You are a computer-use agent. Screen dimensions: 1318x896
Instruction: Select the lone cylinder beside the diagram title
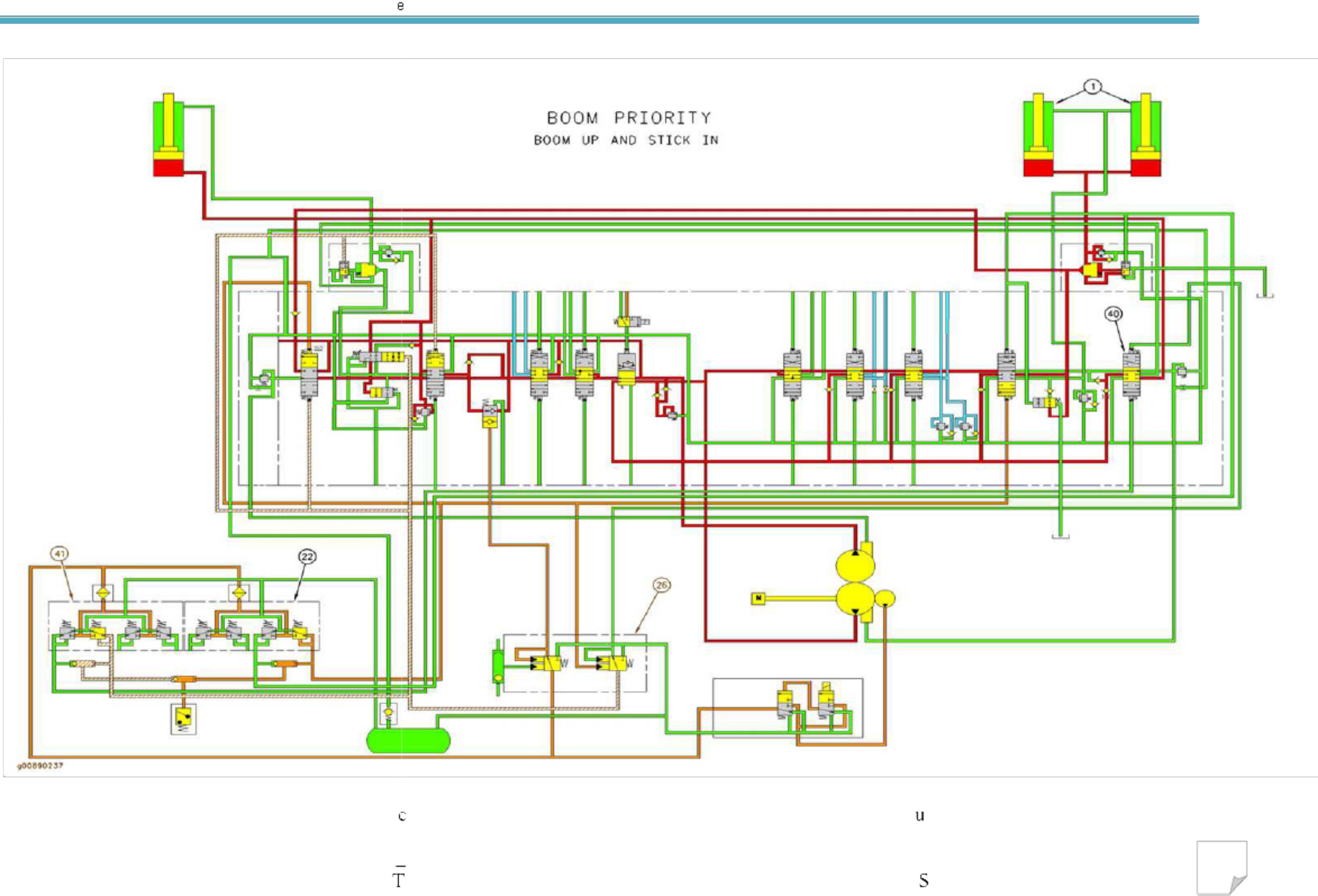pos(168,134)
